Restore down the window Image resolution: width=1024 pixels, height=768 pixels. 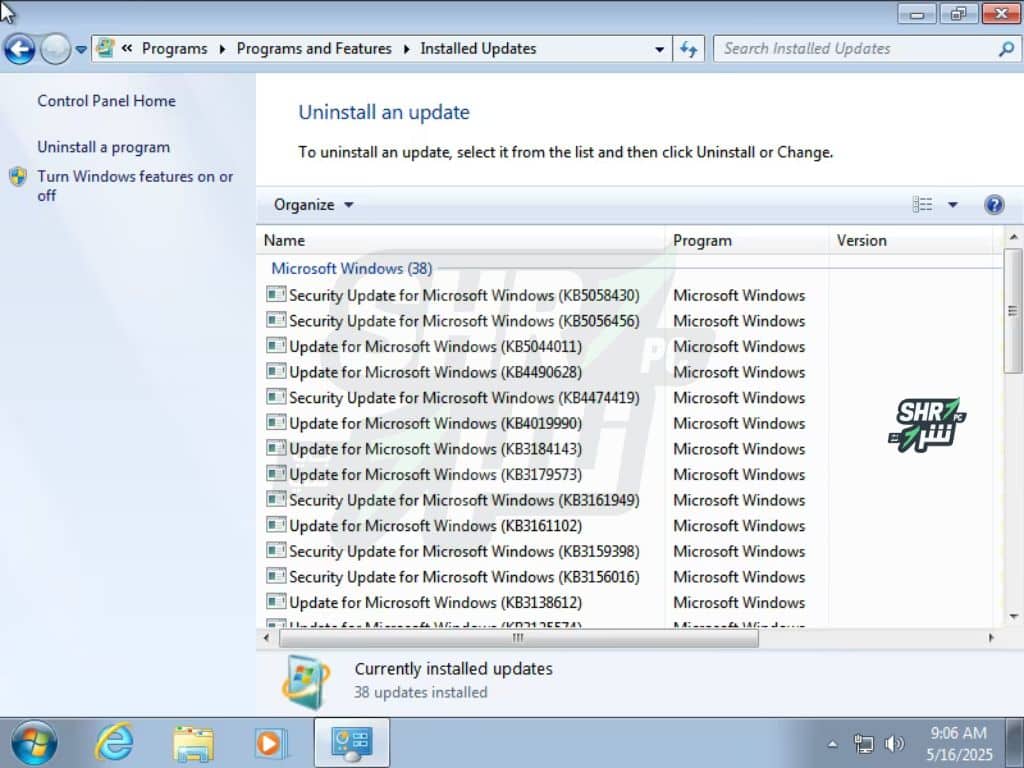pyautogui.click(x=959, y=14)
